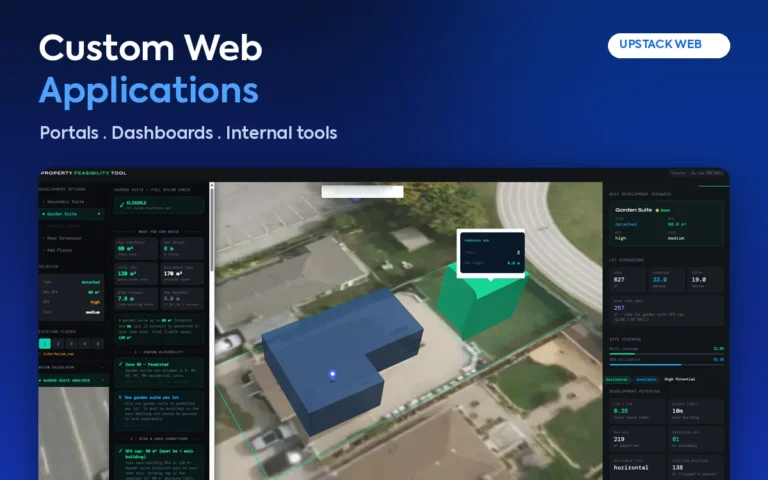Click the horizontal tag pill
This screenshot has height=480, width=768.
click(x=617, y=380)
